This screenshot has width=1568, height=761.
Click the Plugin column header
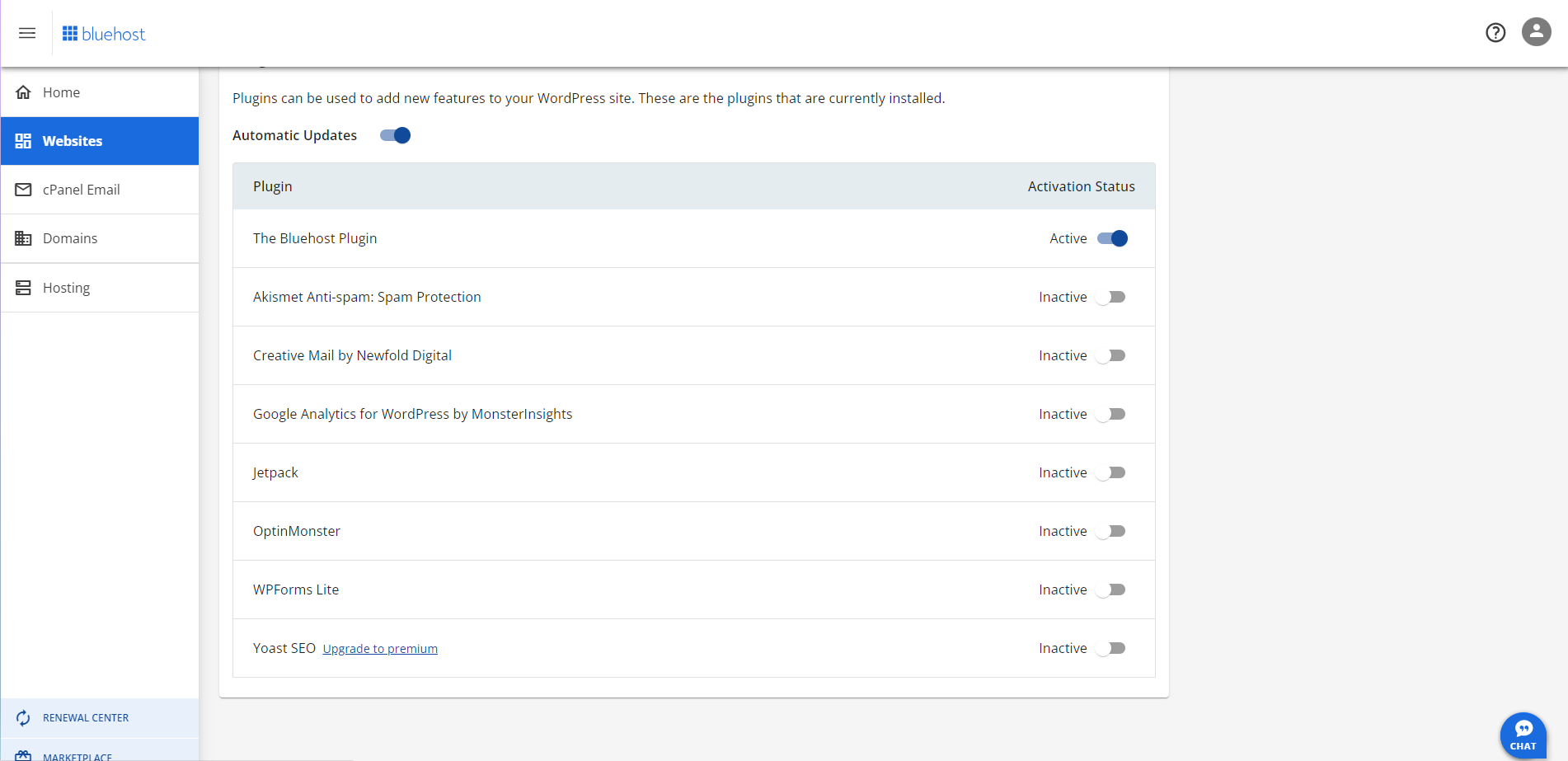coord(273,186)
